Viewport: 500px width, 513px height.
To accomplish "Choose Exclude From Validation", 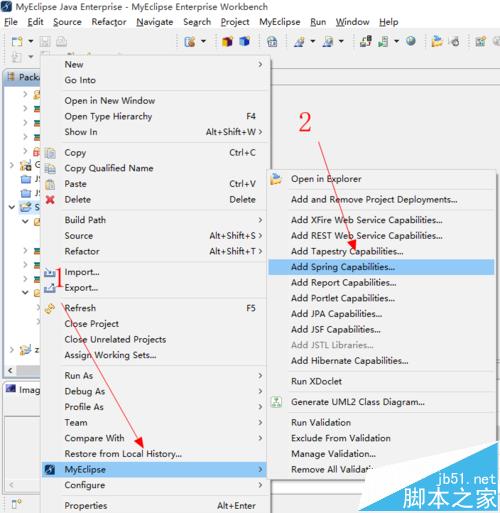I will 381,438.
